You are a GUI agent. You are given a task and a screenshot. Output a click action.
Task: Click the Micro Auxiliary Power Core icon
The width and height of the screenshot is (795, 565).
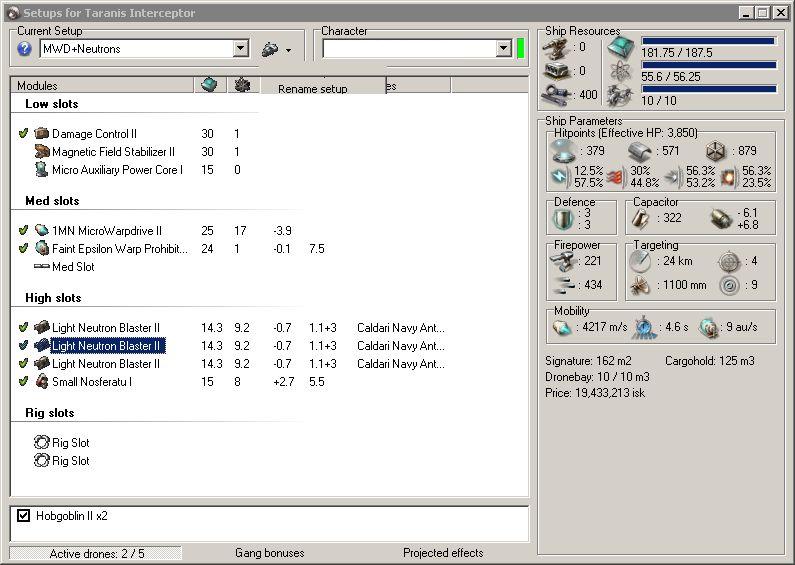coord(42,169)
